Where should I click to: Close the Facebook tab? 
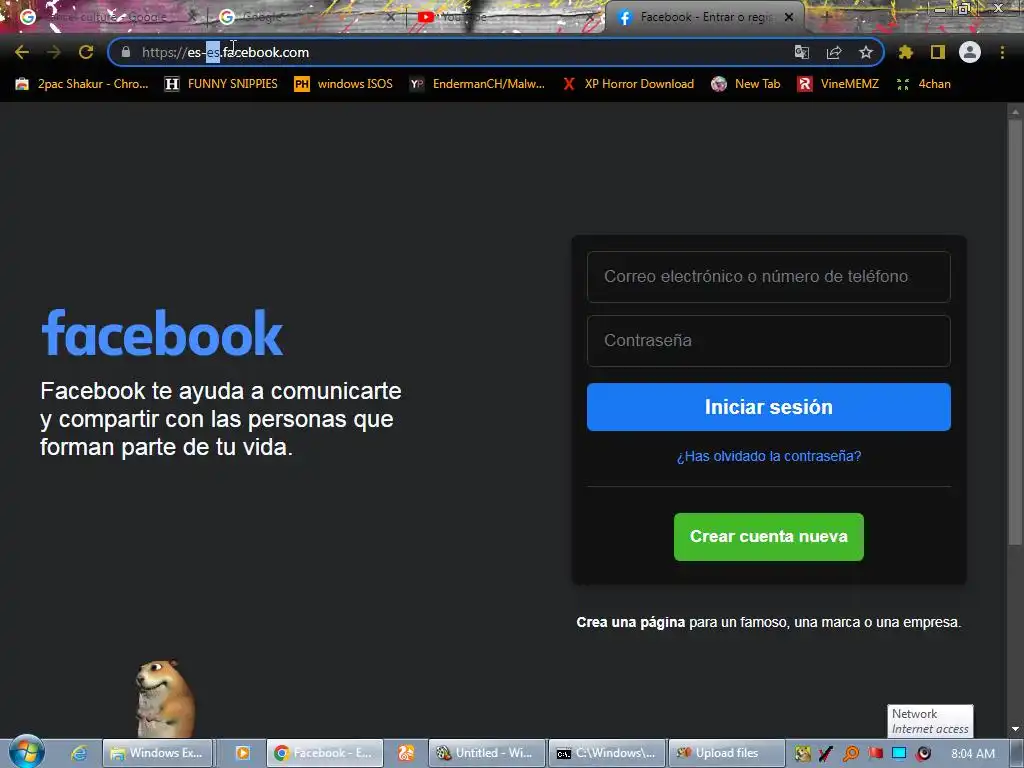coord(789,18)
